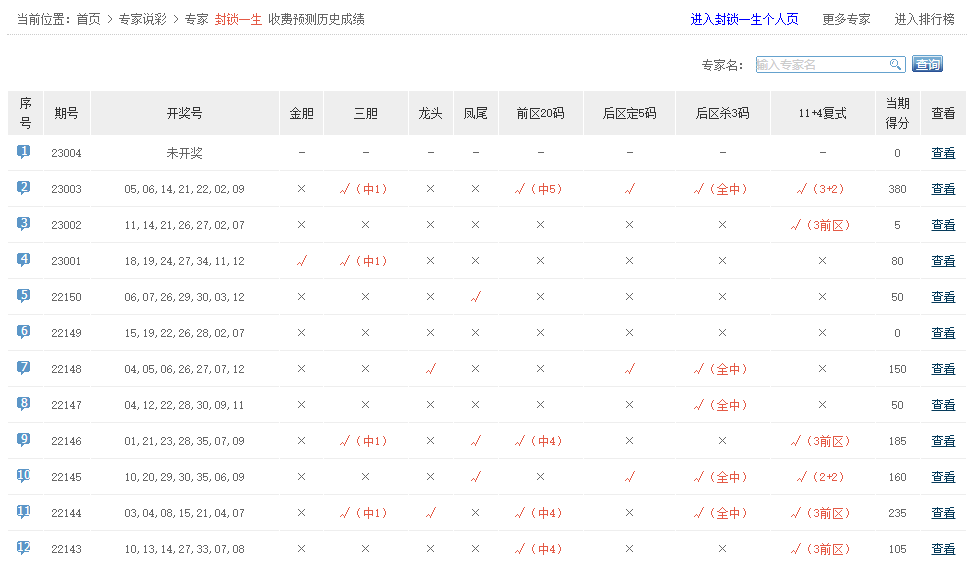Click the 查询 search button
Viewport: 969px width, 566px height.
click(927, 65)
